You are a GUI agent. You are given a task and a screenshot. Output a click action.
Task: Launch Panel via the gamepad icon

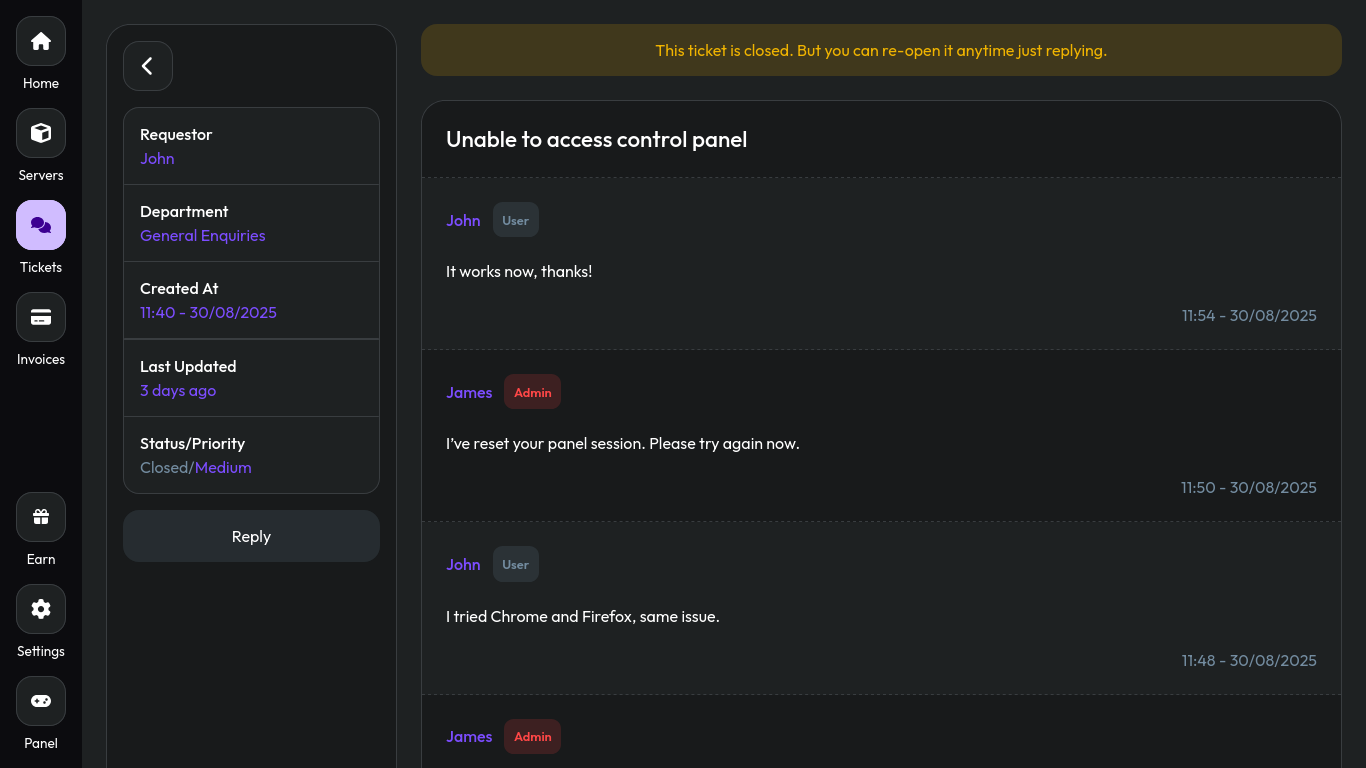[x=41, y=701]
